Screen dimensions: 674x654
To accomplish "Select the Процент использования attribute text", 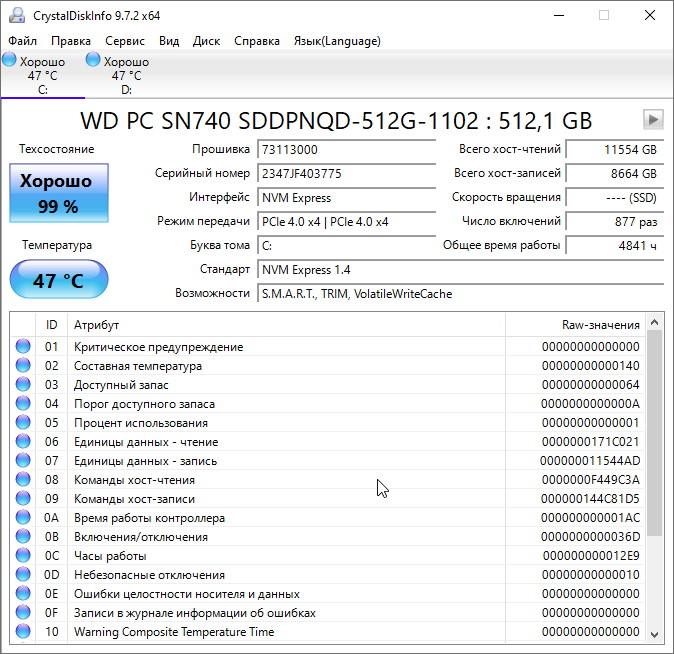I will pos(141,423).
